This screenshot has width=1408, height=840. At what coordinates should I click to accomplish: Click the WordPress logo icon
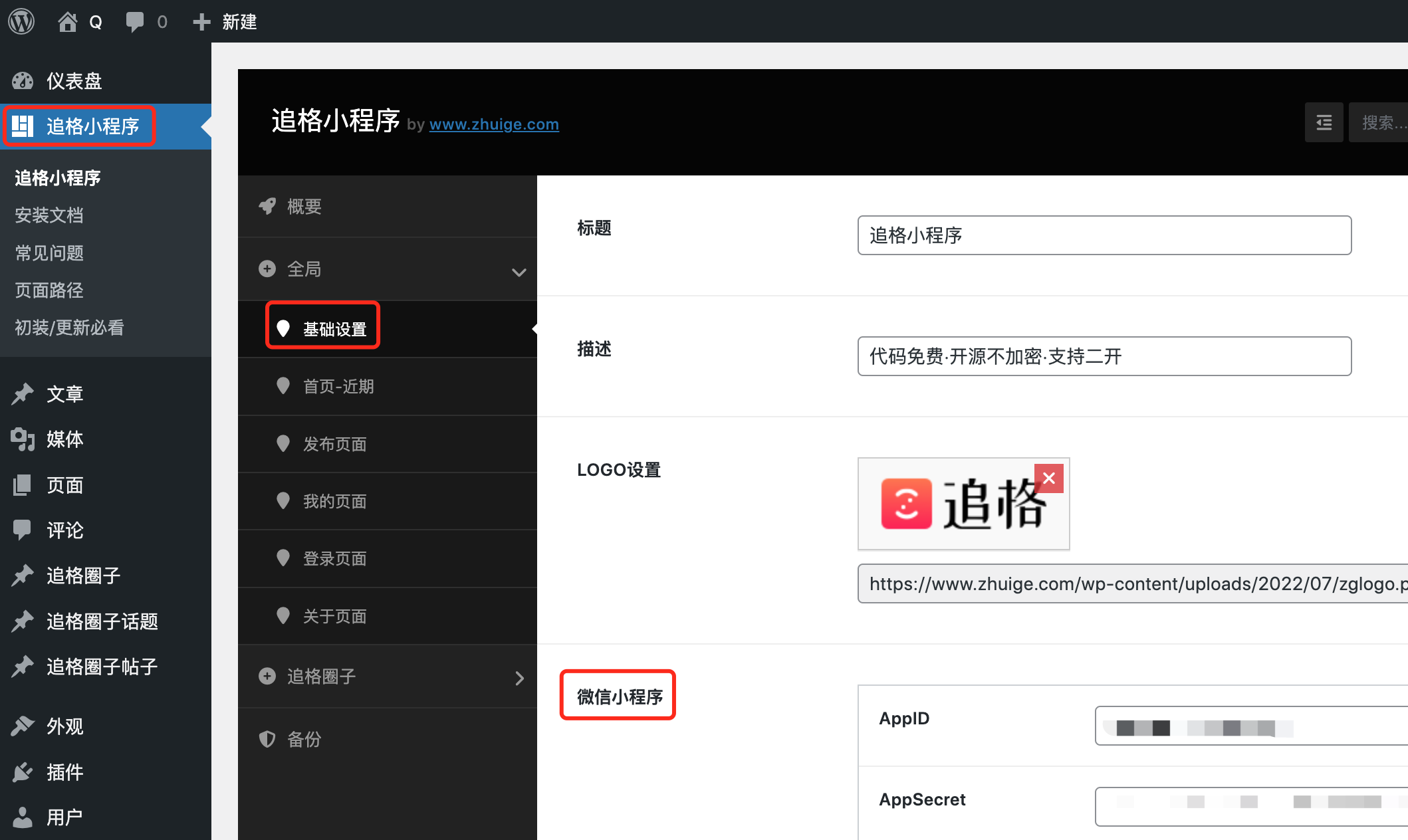(21, 21)
